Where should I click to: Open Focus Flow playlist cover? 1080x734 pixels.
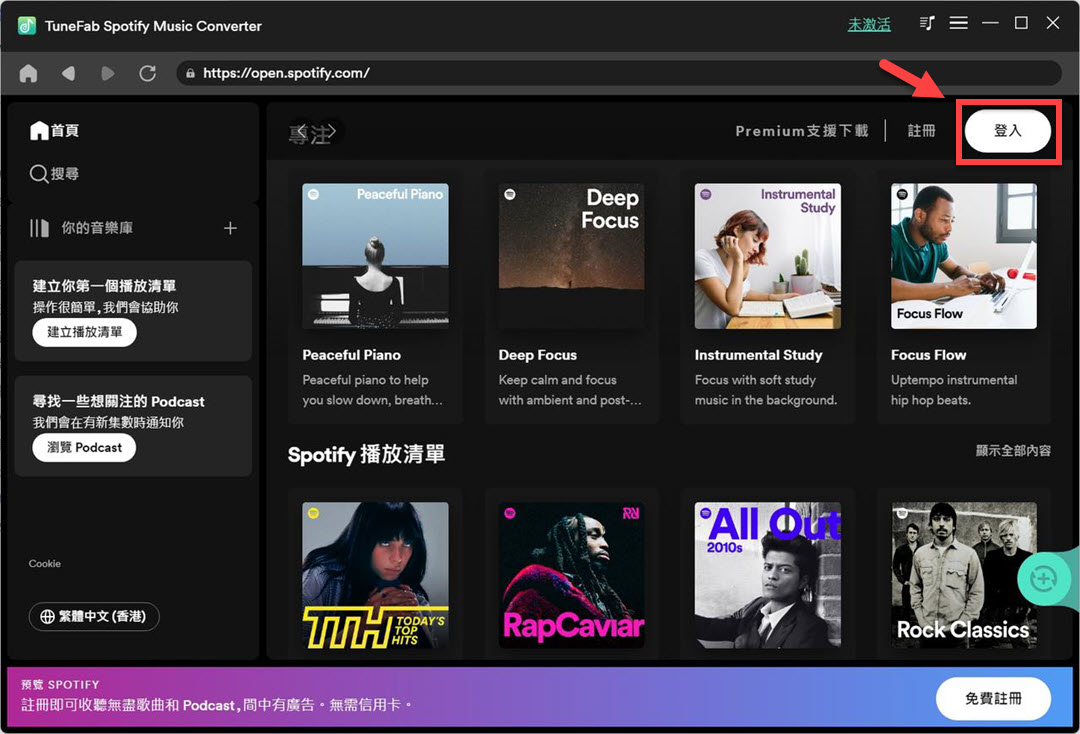point(964,256)
